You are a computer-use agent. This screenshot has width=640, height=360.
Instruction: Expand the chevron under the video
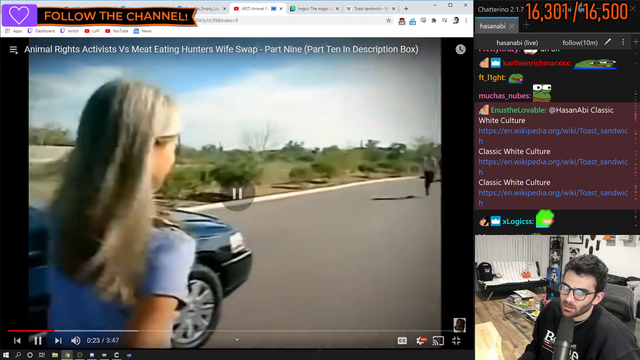point(237,339)
